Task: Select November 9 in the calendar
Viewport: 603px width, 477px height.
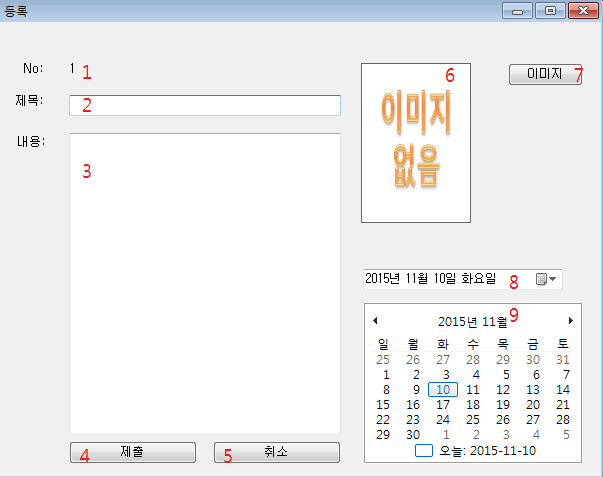Action: click(416, 389)
